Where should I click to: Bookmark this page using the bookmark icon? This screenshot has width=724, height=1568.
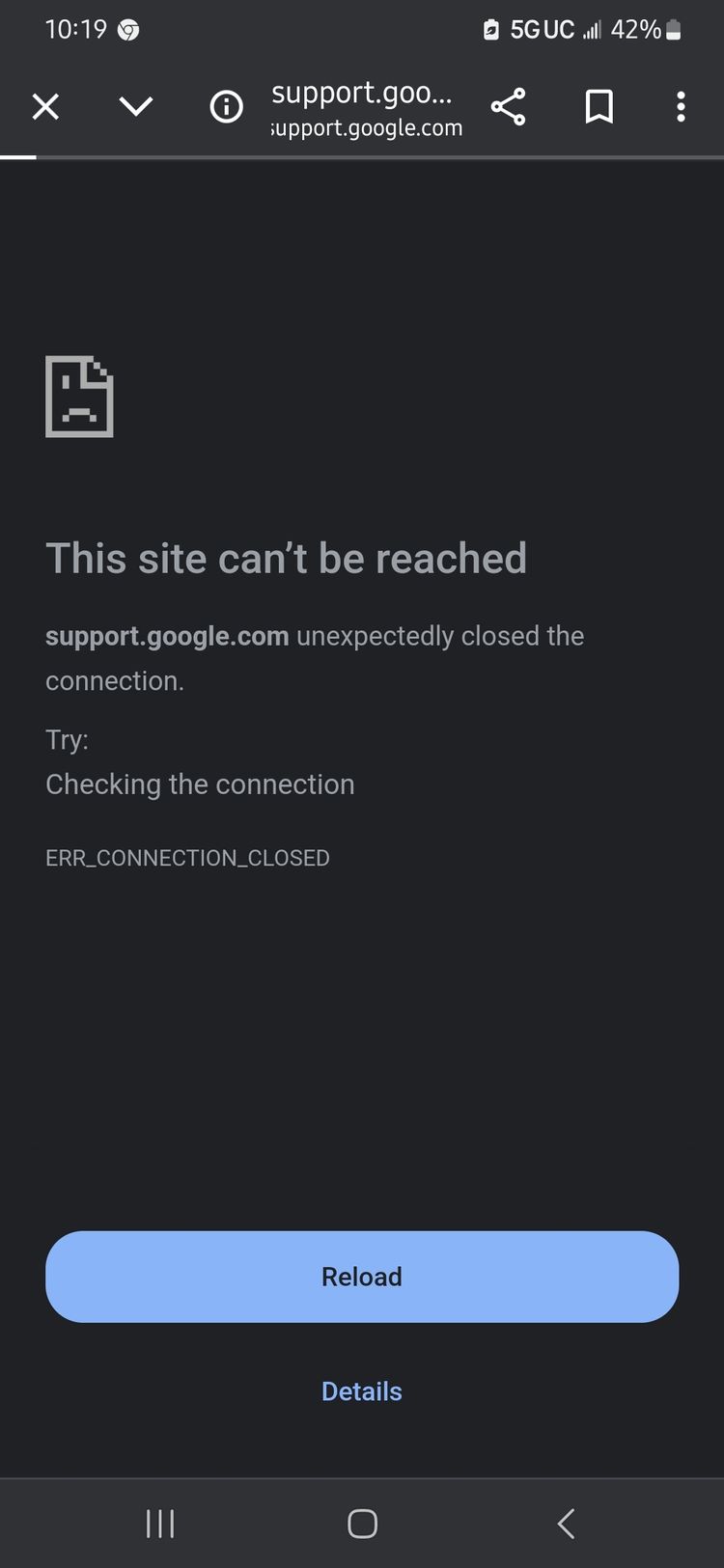[599, 106]
